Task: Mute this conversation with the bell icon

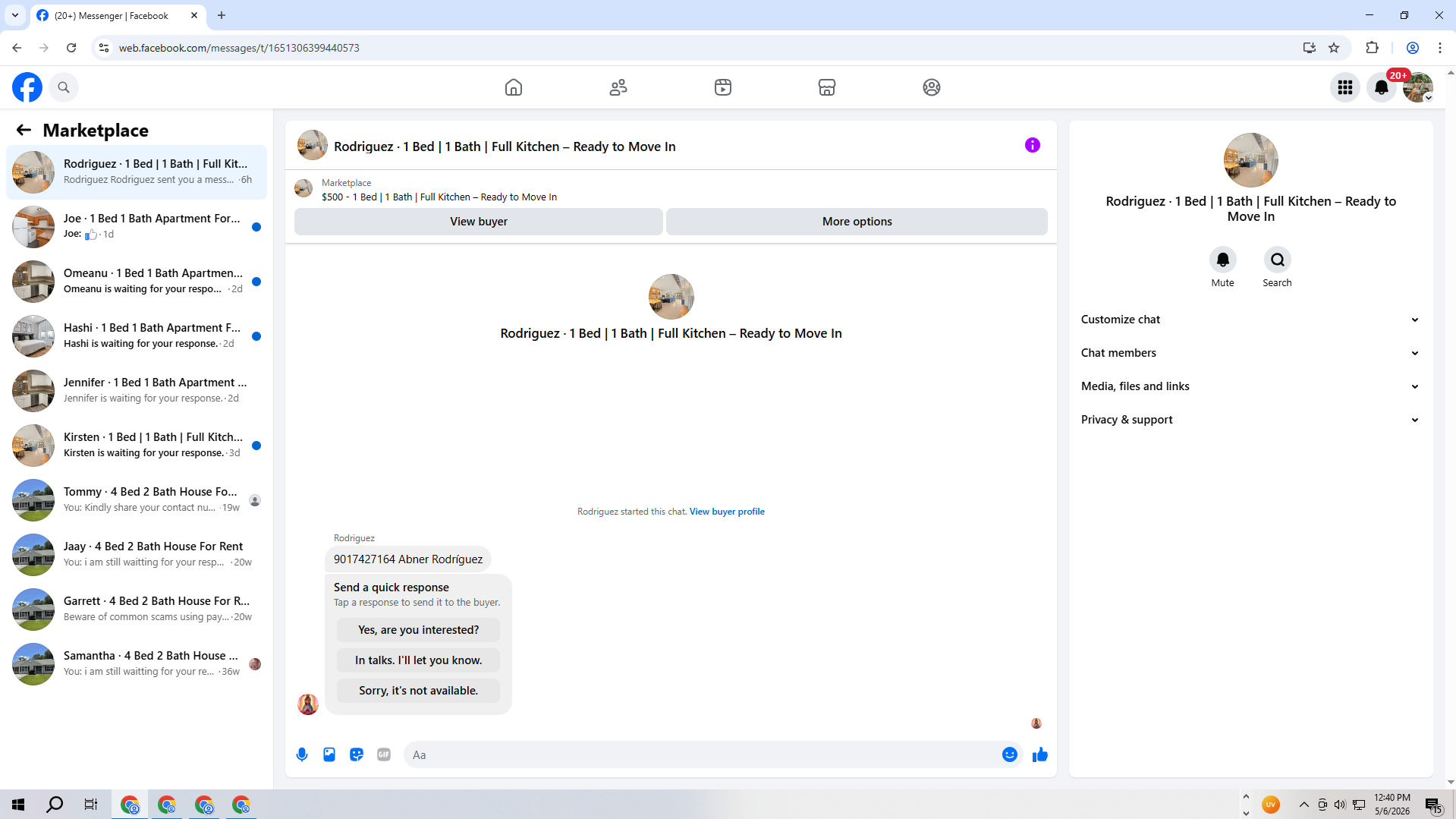Action: pyautogui.click(x=1223, y=260)
